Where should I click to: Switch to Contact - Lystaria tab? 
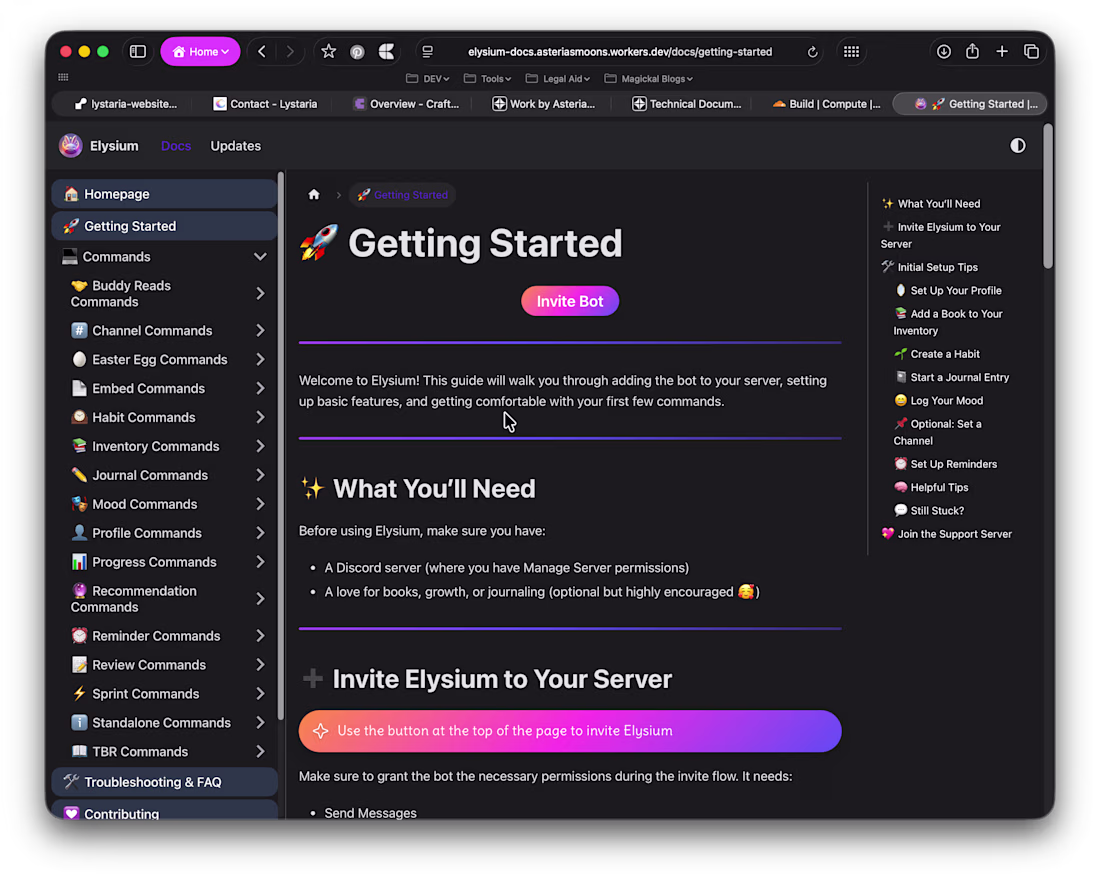[x=265, y=104]
